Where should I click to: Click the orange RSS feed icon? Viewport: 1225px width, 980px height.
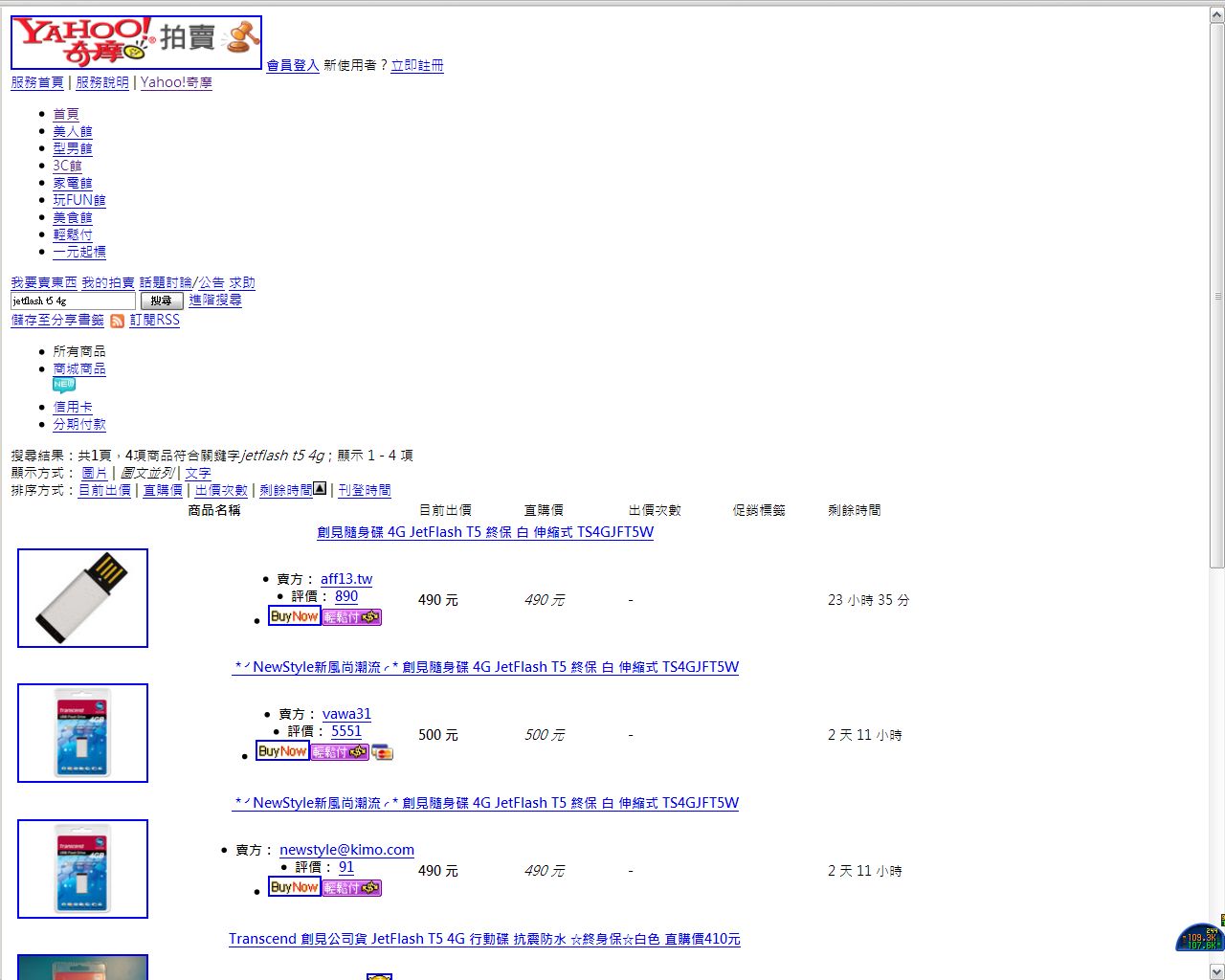(x=117, y=321)
